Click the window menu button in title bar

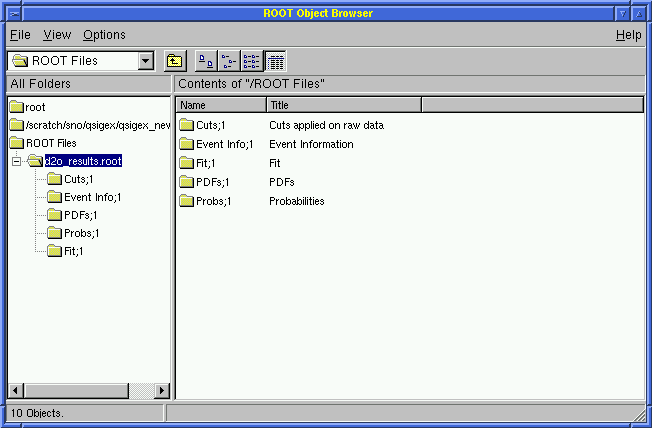click(x=14, y=14)
